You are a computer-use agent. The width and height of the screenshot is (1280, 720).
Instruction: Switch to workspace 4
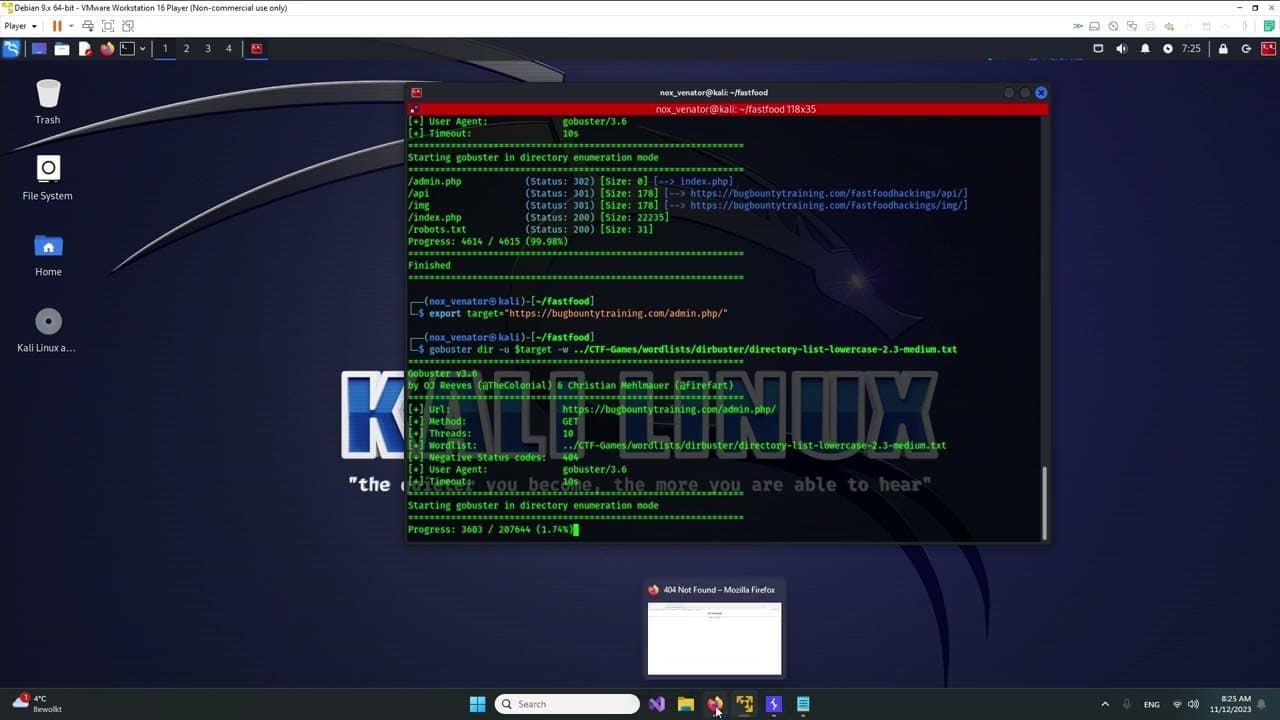point(229,48)
